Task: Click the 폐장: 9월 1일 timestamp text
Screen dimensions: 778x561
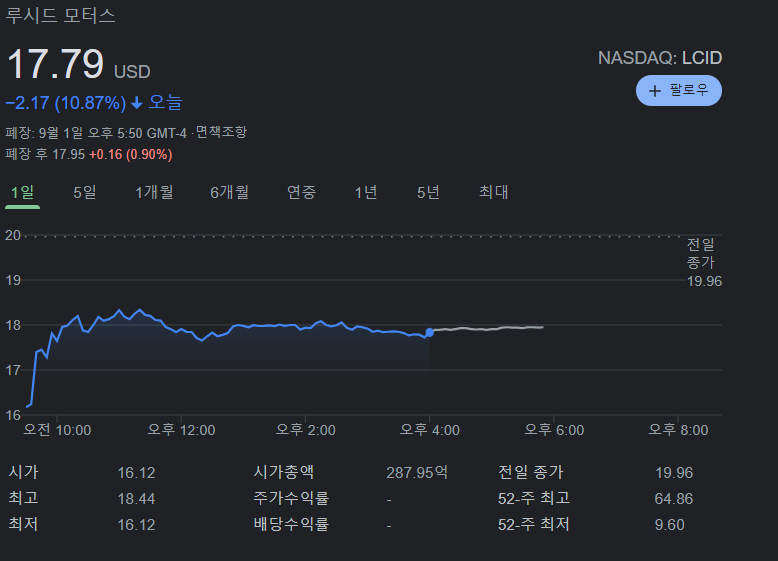Action: pyautogui.click(x=96, y=133)
